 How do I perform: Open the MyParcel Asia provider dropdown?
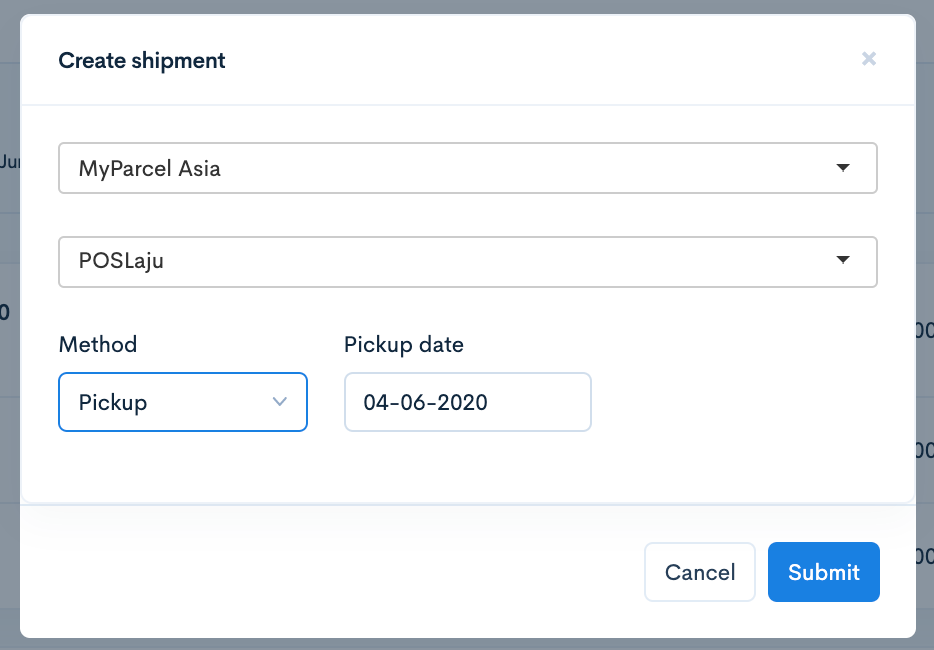click(x=468, y=168)
